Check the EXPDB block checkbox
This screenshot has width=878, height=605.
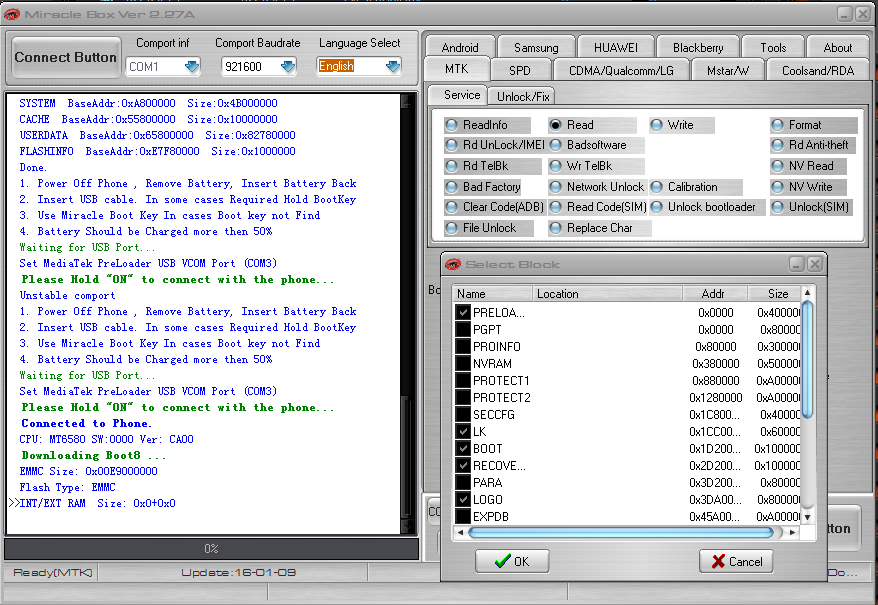463,516
